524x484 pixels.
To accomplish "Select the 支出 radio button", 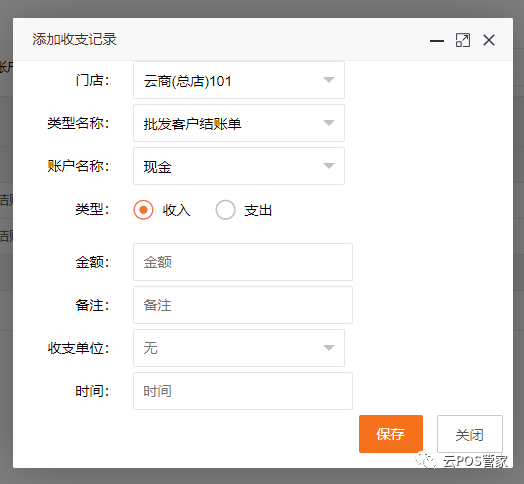I will (225, 210).
